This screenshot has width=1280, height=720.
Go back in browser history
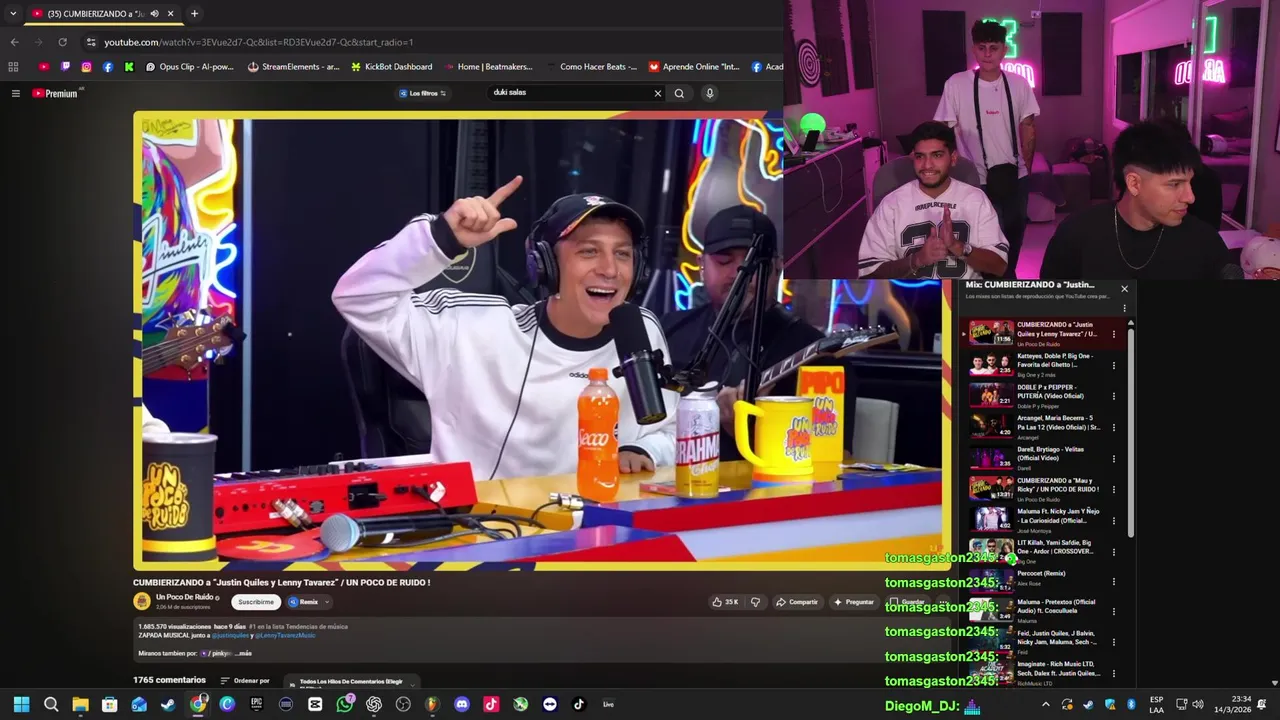tap(14, 42)
